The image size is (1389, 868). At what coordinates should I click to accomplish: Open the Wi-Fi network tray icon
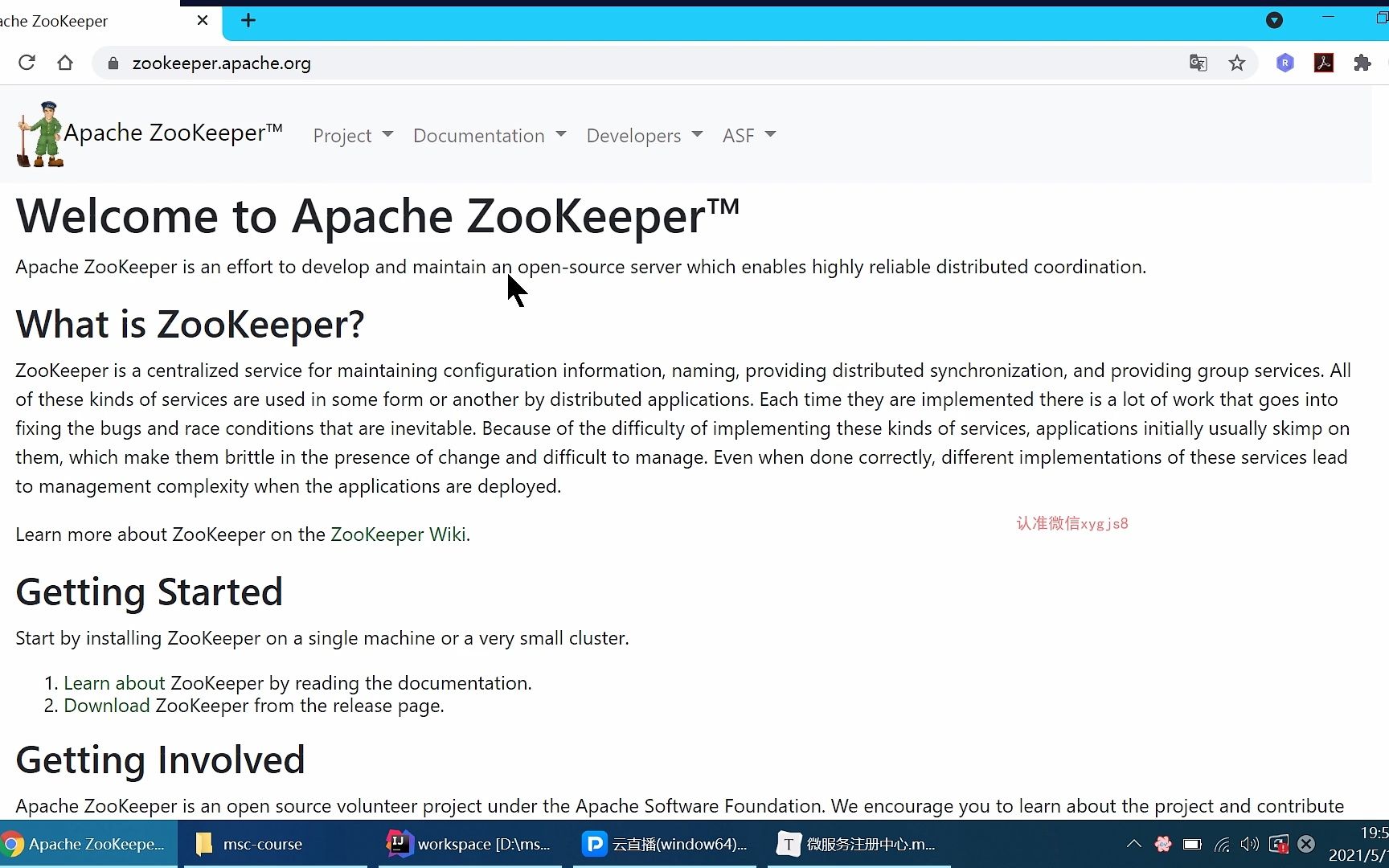[x=1222, y=844]
